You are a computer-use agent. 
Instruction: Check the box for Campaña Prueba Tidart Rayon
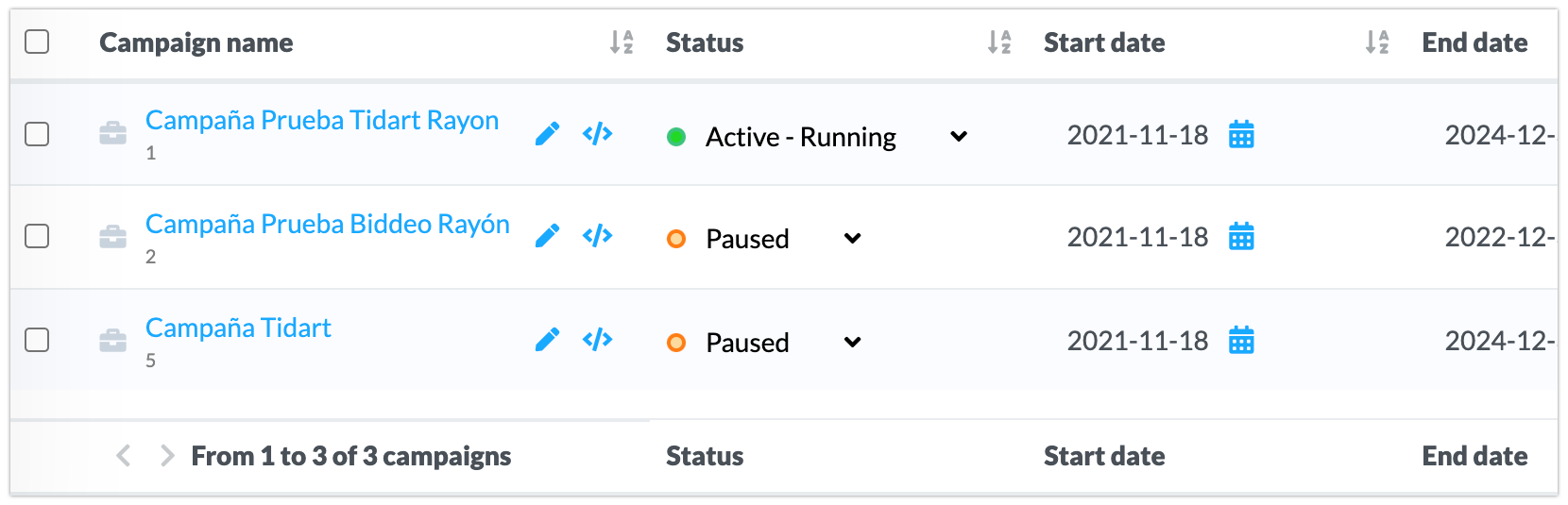click(x=37, y=134)
